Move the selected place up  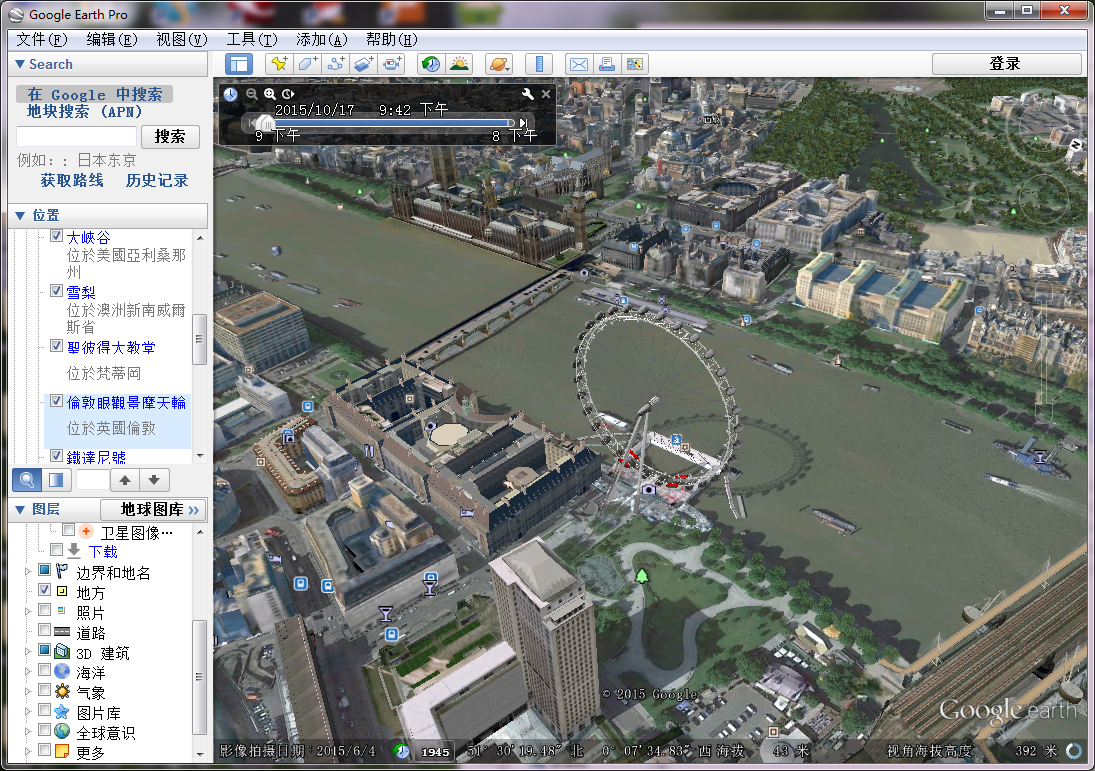pos(125,480)
